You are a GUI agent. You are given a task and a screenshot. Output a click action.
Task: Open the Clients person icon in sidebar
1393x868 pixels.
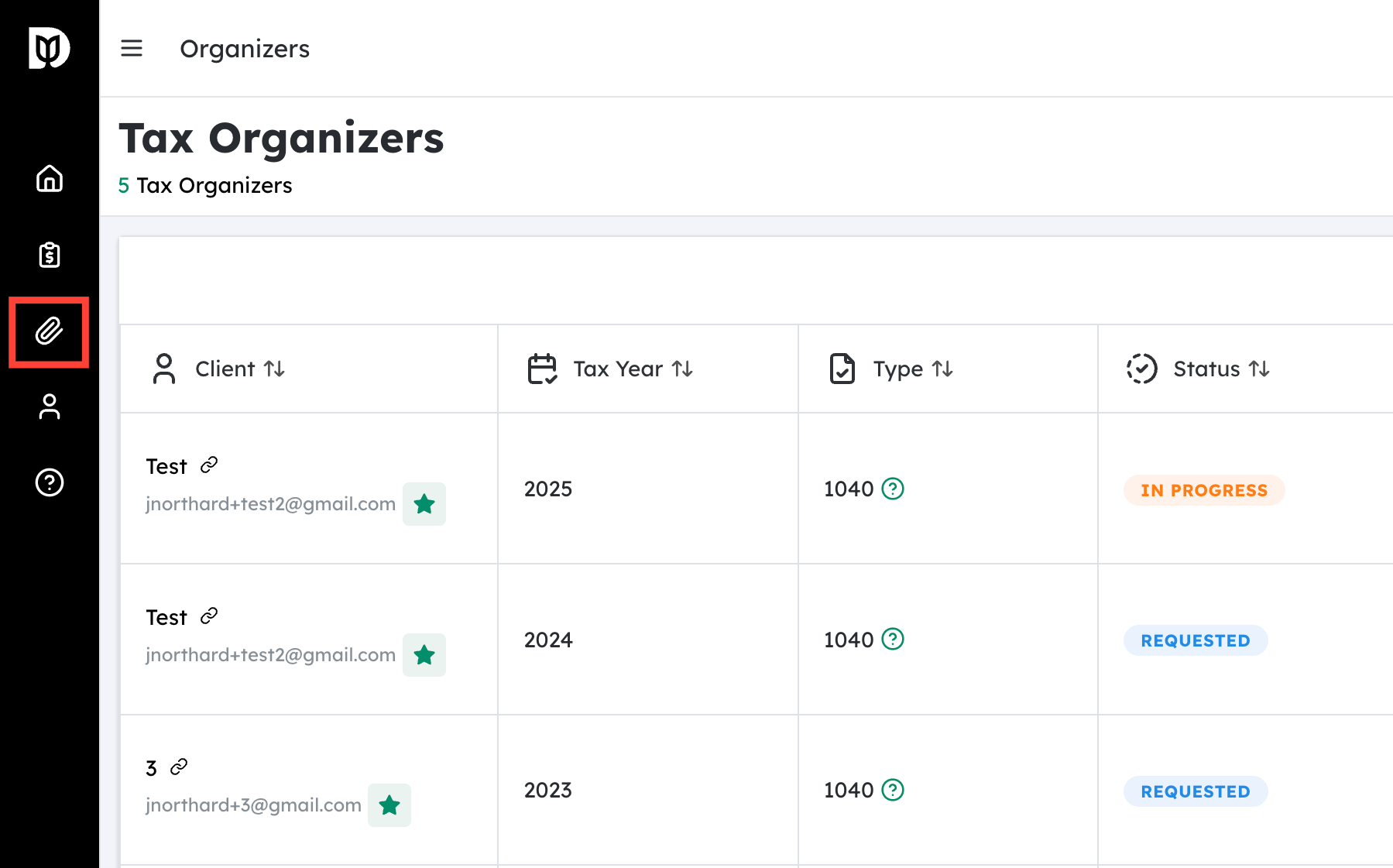(x=50, y=407)
